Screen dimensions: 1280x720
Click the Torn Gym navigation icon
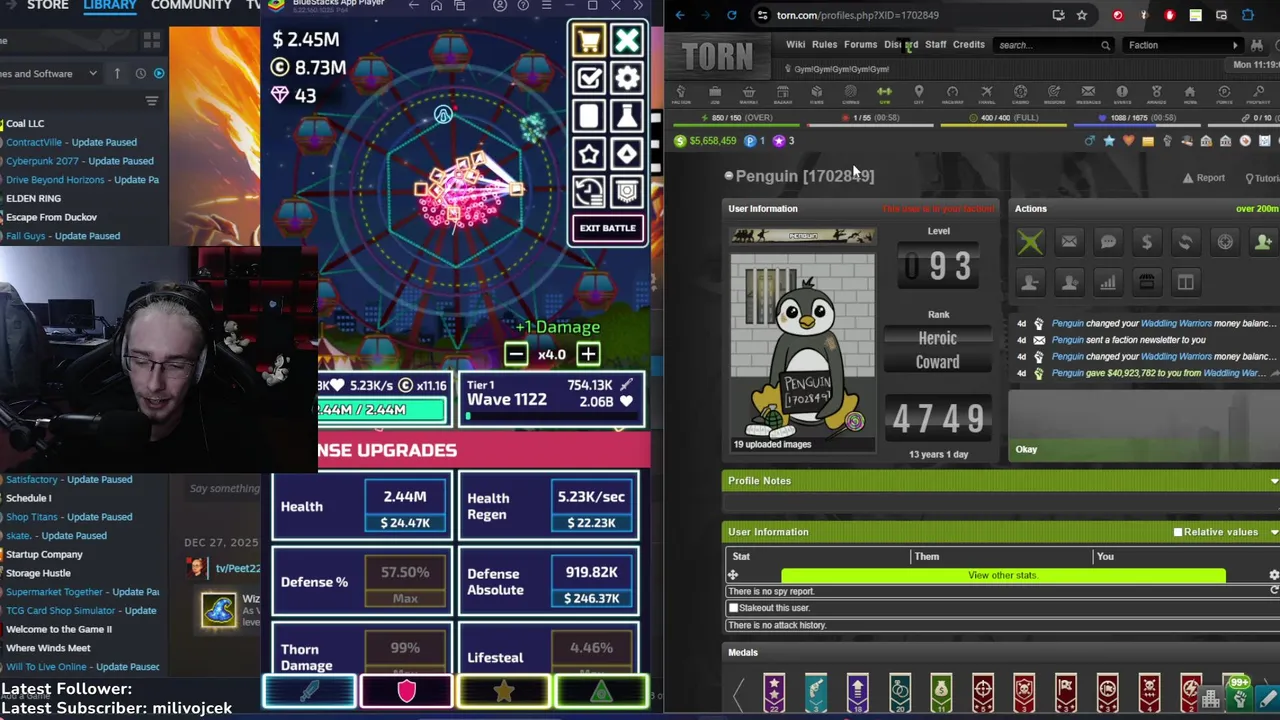tap(884, 94)
